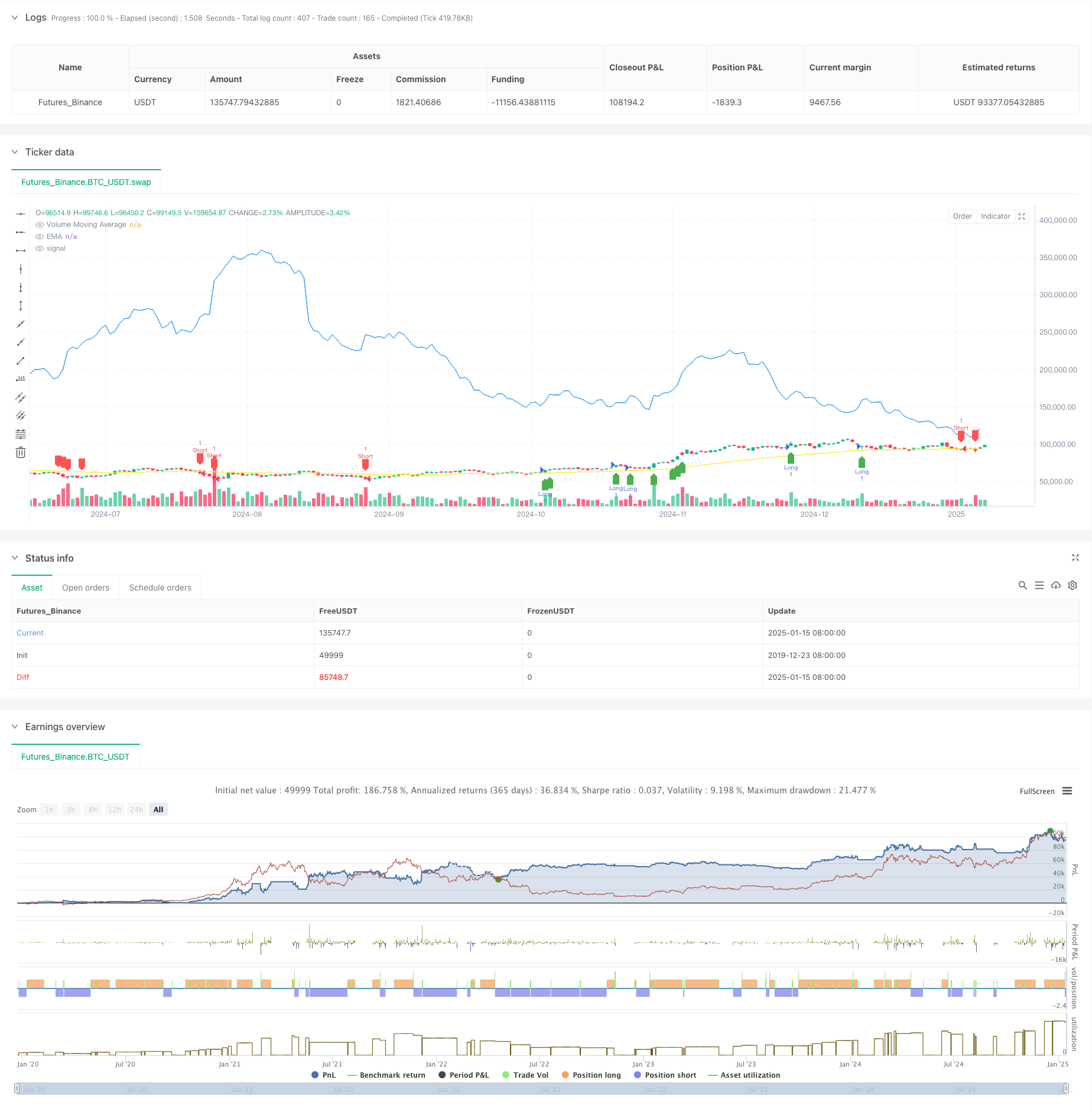Set zoom to 3h
This screenshot has height=1112, width=1092.
(x=71, y=810)
